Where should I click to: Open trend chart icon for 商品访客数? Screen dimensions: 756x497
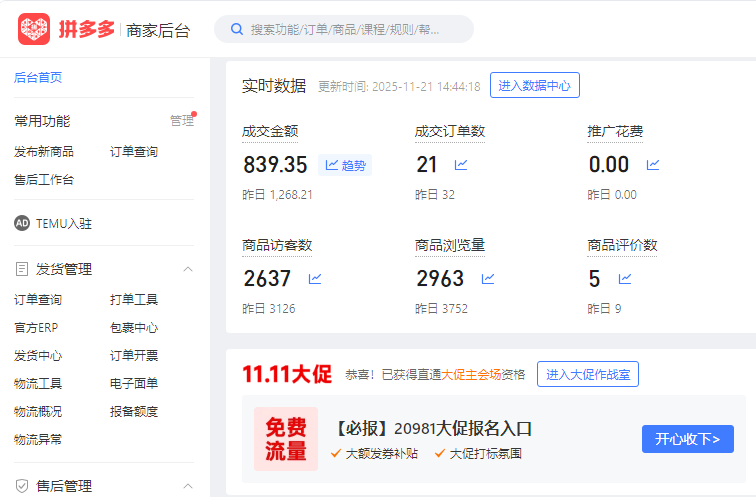coord(315,279)
